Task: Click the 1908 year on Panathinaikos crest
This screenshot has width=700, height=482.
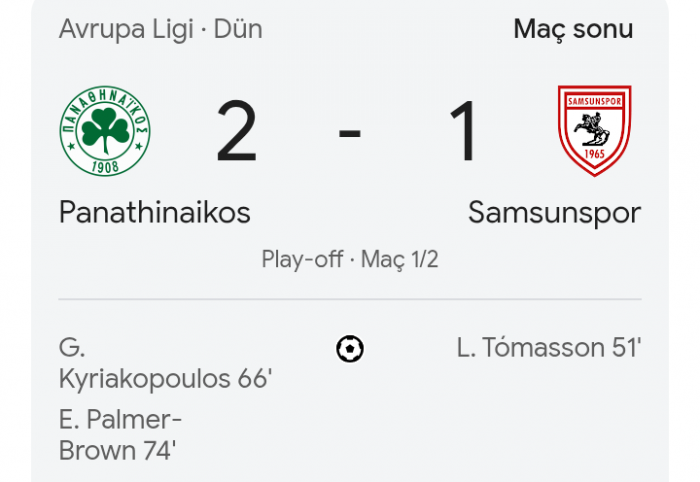Action: [x=104, y=165]
